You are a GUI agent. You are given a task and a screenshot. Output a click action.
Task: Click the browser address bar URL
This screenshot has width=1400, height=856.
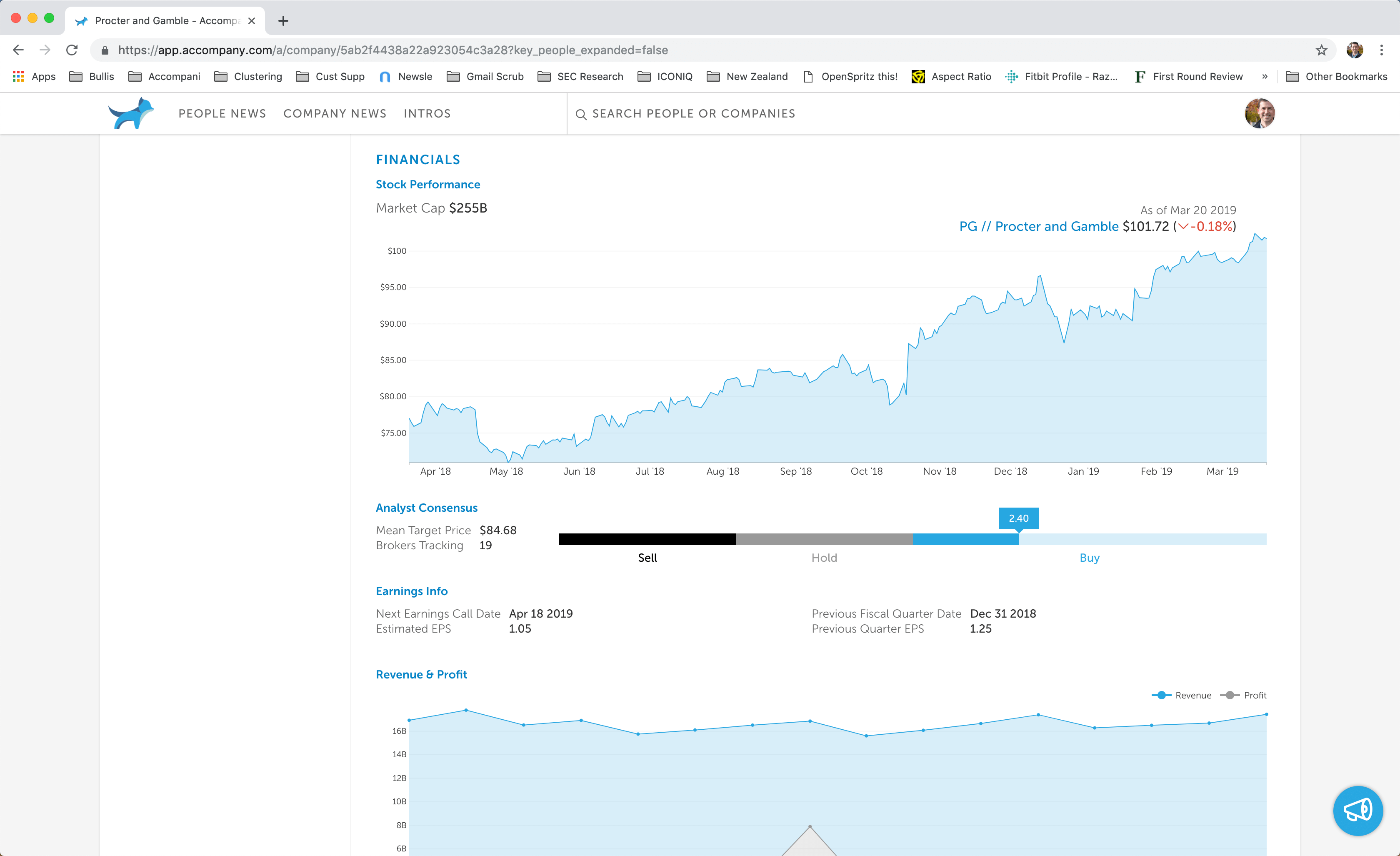(392, 50)
